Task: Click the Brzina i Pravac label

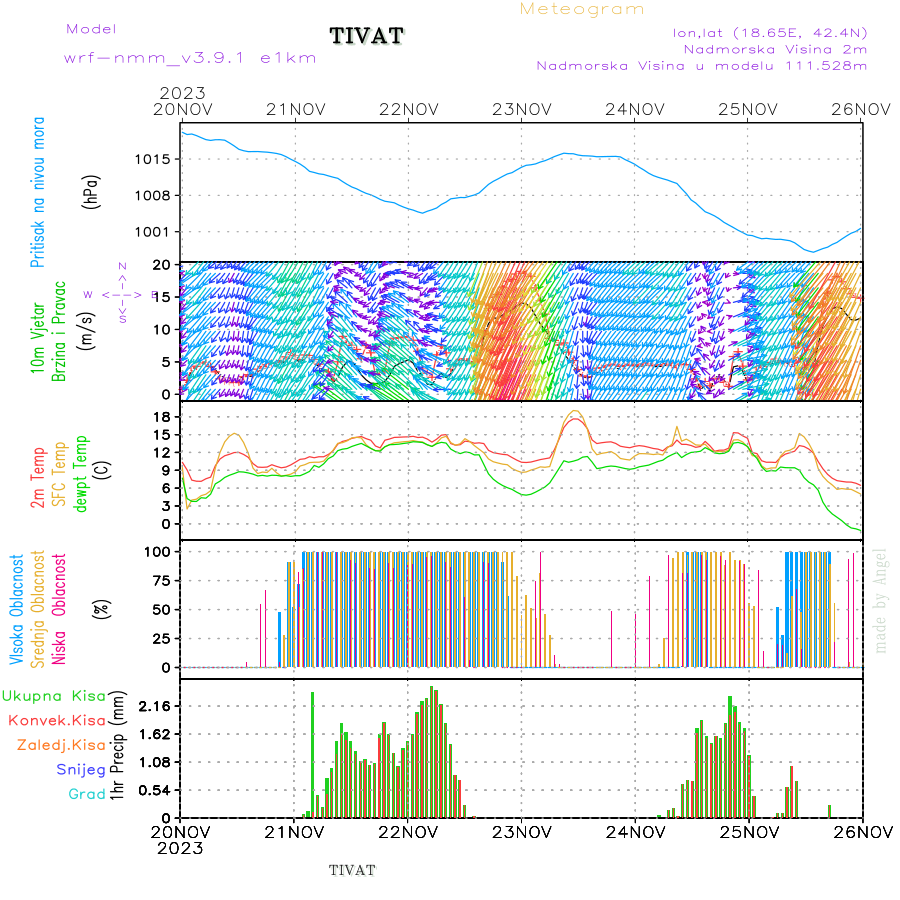Action: [59, 331]
